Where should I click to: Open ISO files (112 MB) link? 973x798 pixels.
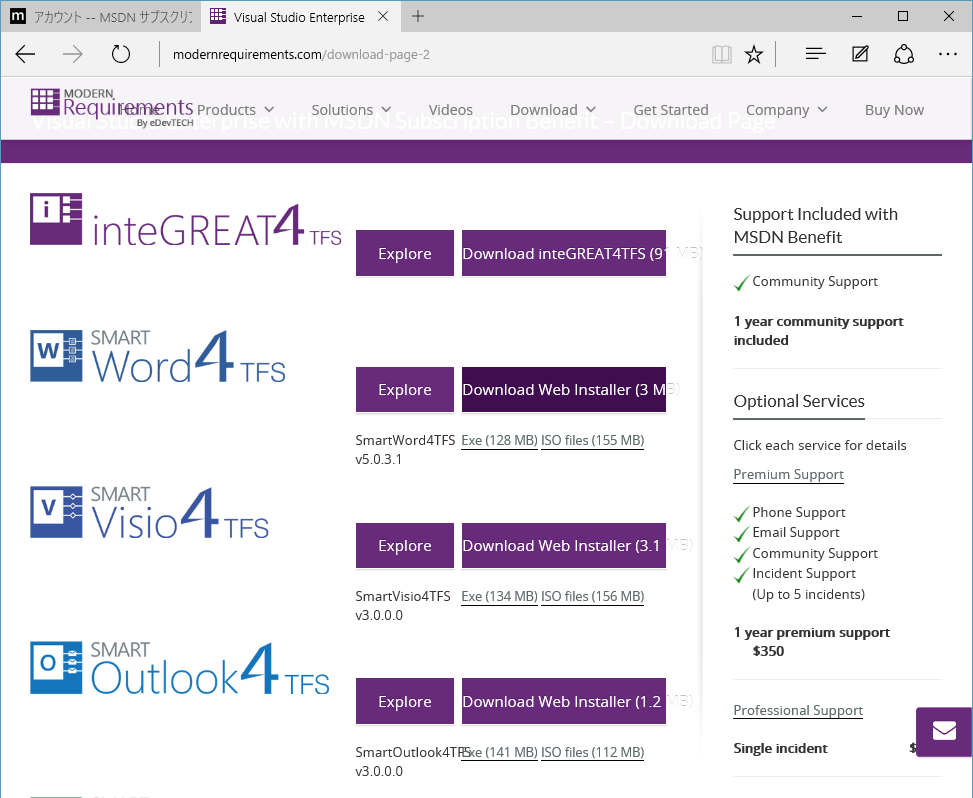pos(592,752)
